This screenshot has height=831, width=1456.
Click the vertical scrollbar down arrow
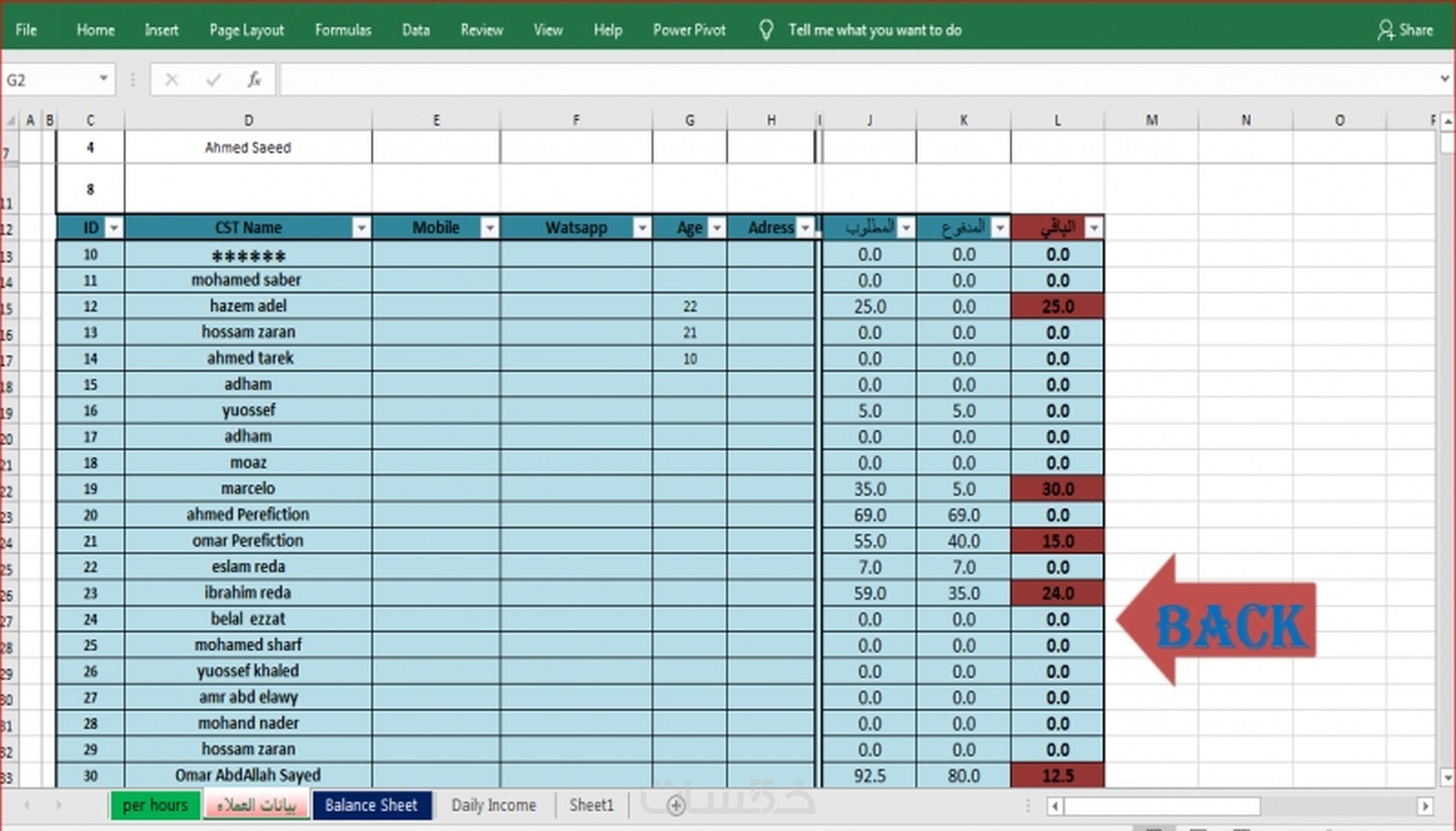1447,778
